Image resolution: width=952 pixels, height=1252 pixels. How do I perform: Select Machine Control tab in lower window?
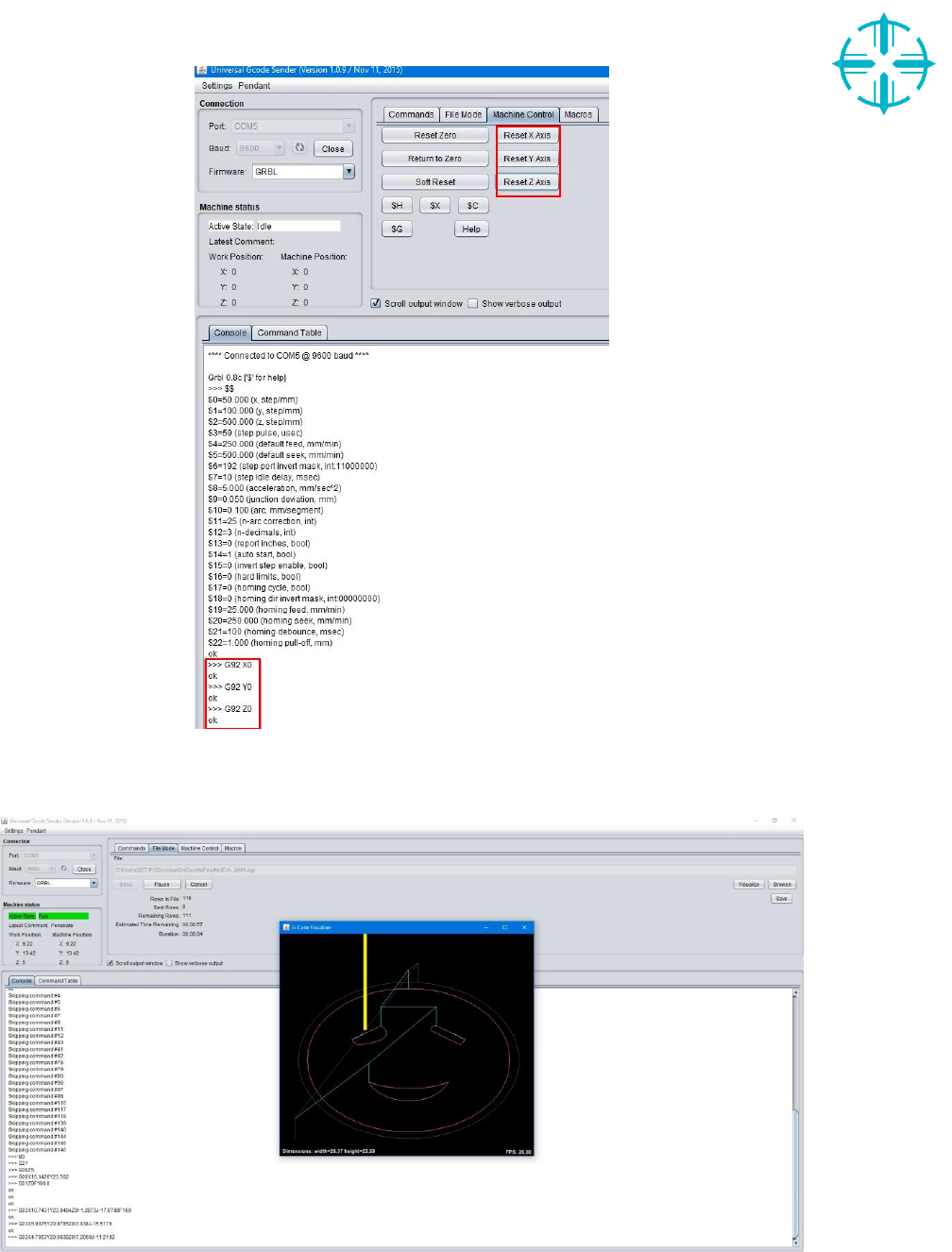(199, 848)
